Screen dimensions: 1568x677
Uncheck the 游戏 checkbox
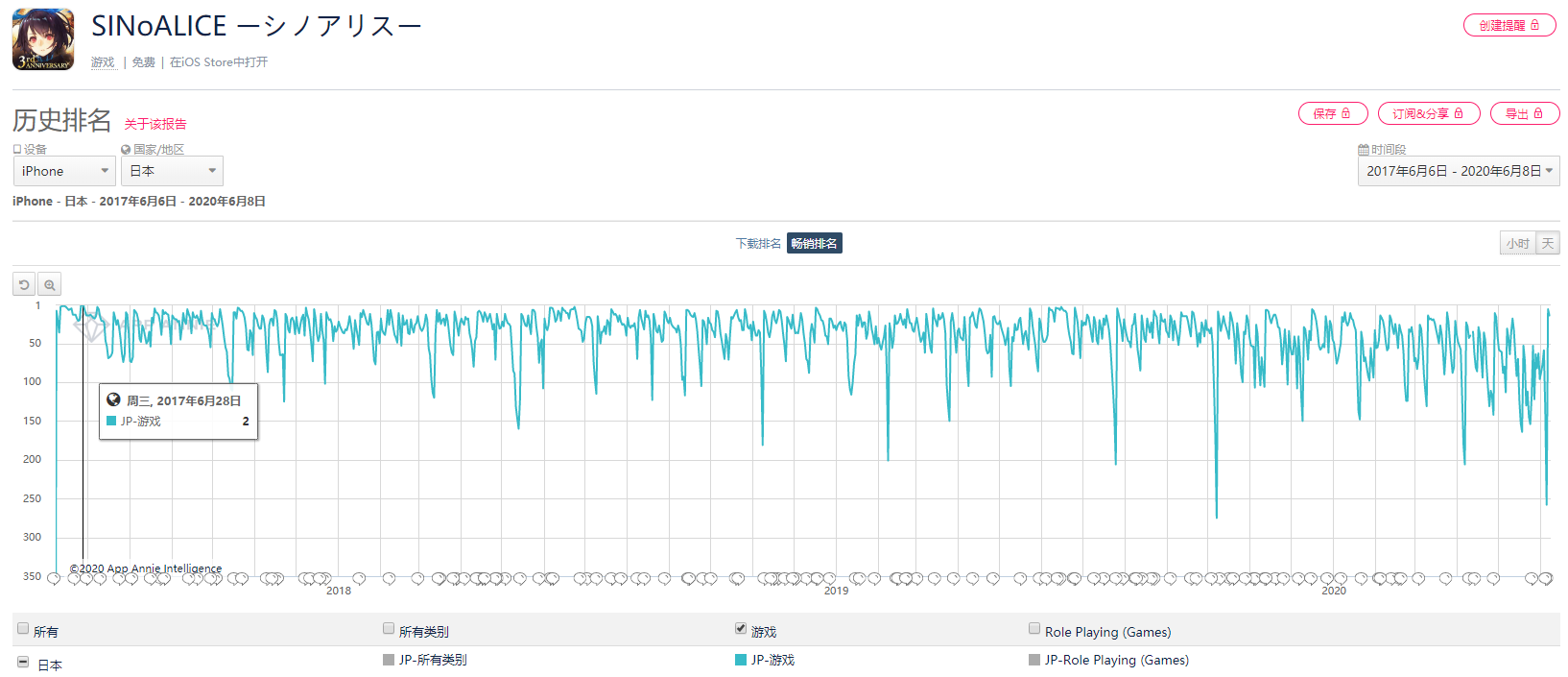pyautogui.click(x=741, y=629)
